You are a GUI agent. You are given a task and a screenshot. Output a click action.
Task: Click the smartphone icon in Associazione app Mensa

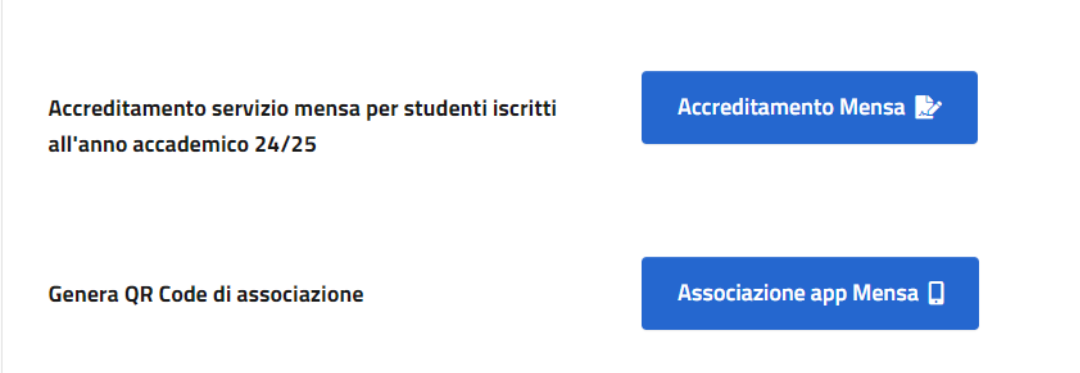click(936, 293)
